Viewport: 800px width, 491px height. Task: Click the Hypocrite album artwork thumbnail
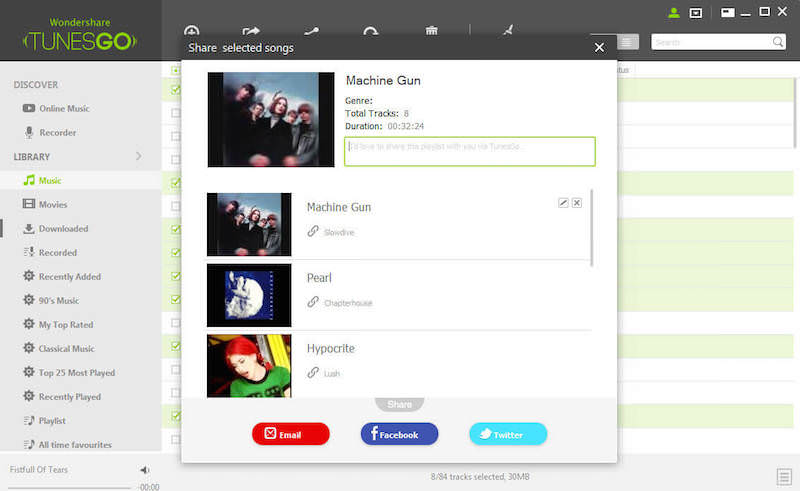[249, 365]
